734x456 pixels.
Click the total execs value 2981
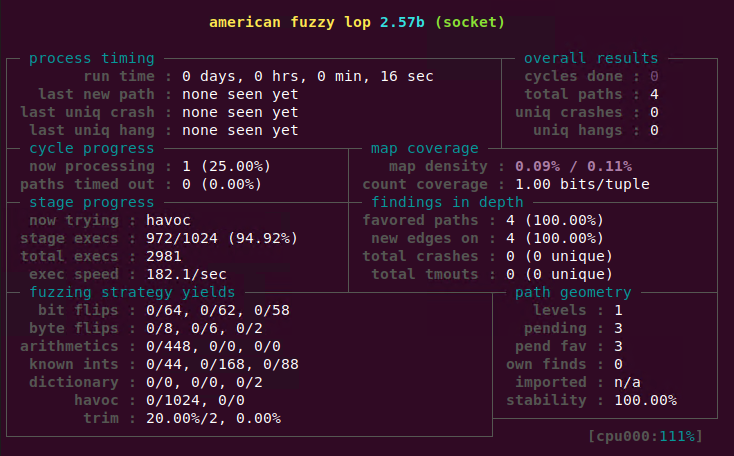[x=164, y=257]
